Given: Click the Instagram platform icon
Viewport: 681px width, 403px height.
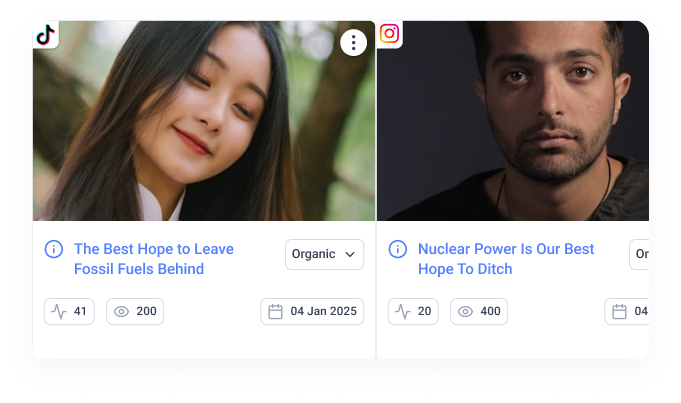Looking at the screenshot, I should (x=390, y=34).
